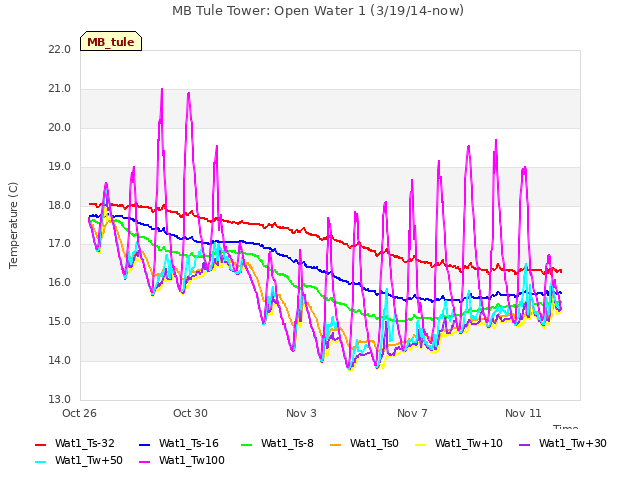Click the 14.0 y-axis tick label

tap(60, 360)
